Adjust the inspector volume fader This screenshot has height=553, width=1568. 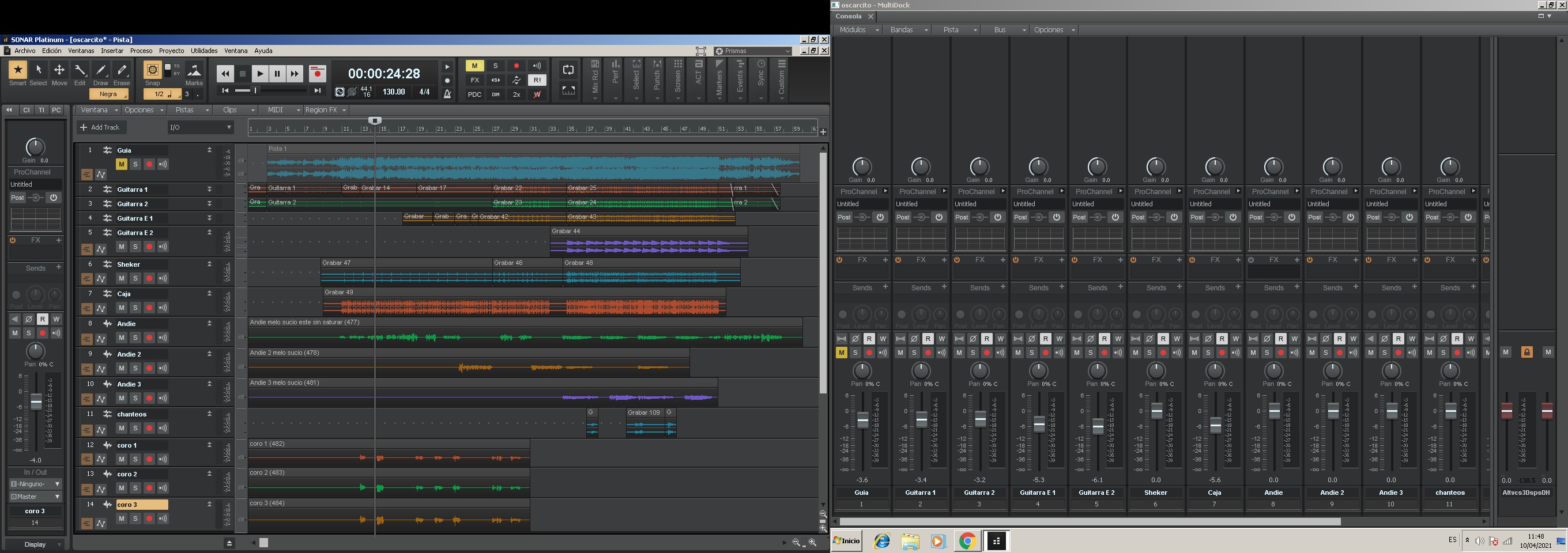coord(36,402)
